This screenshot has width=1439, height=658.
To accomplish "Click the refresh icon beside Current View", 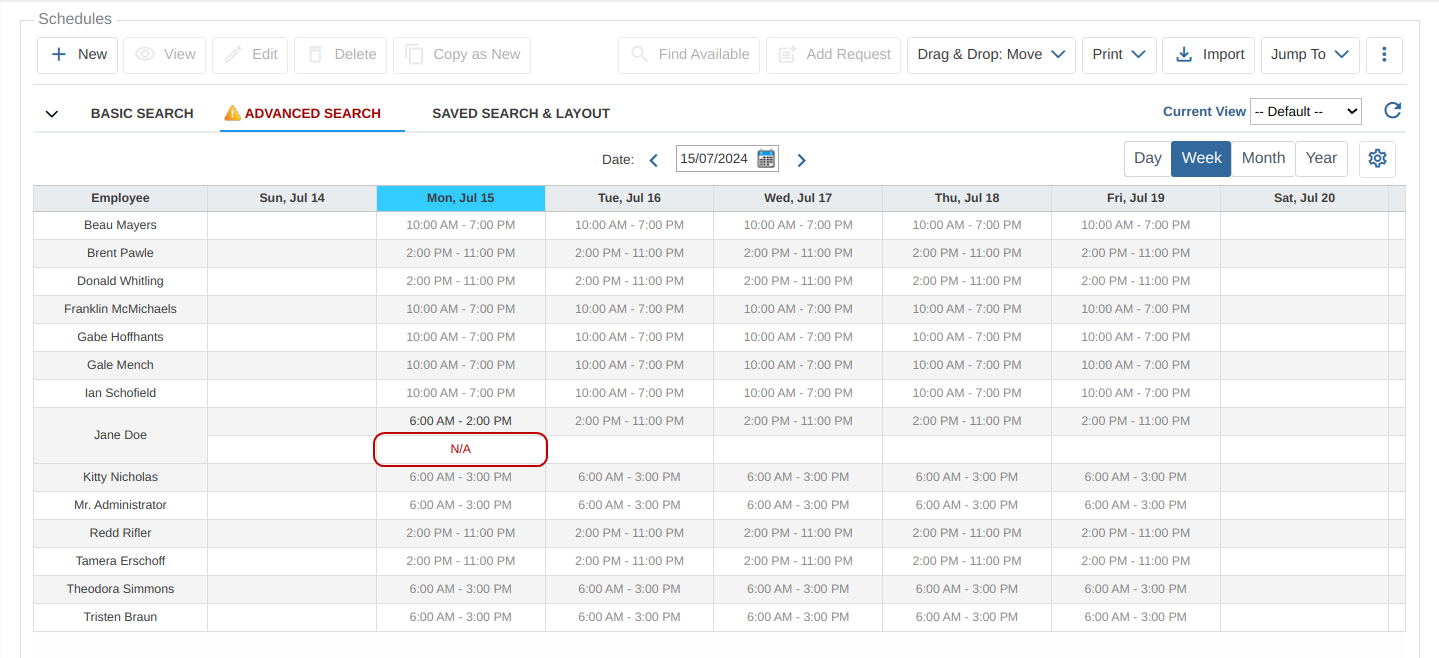I will 1392,111.
